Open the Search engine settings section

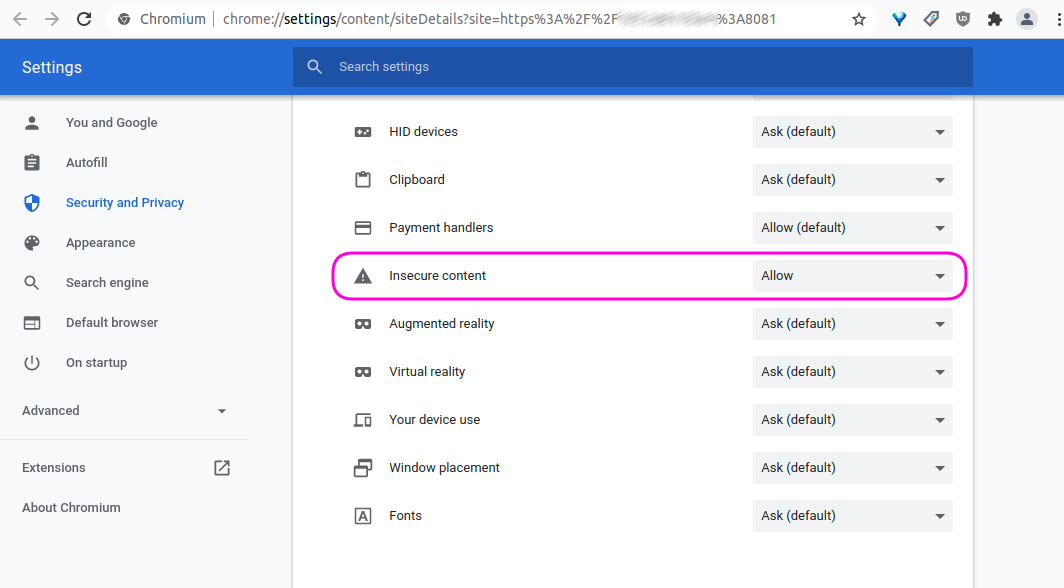click(108, 282)
